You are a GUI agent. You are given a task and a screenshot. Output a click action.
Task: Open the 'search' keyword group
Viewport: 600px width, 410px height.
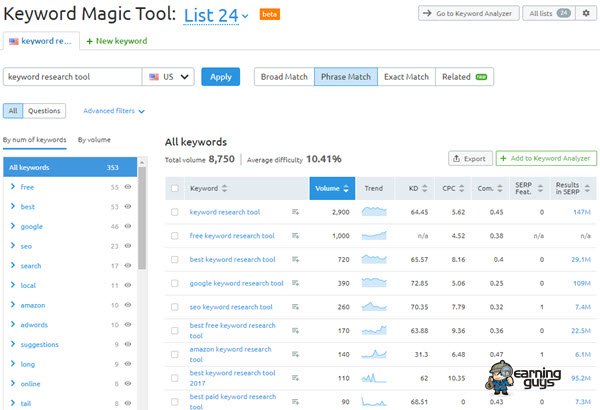[x=31, y=266]
